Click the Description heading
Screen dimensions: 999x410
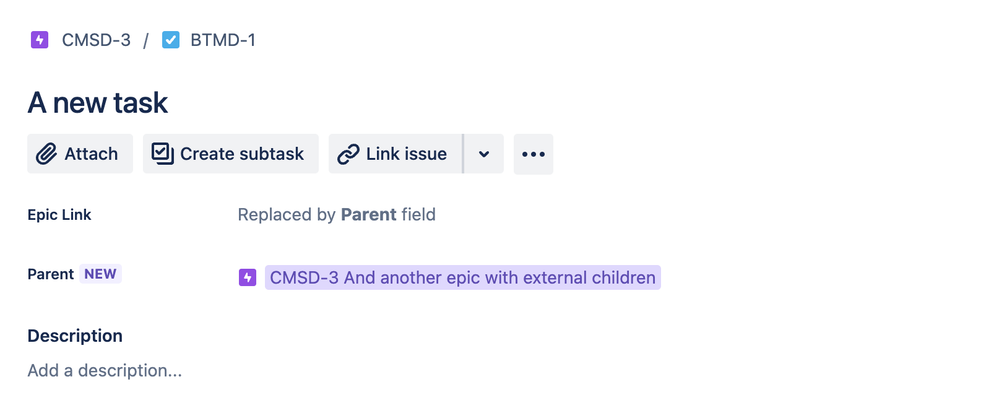click(x=75, y=336)
